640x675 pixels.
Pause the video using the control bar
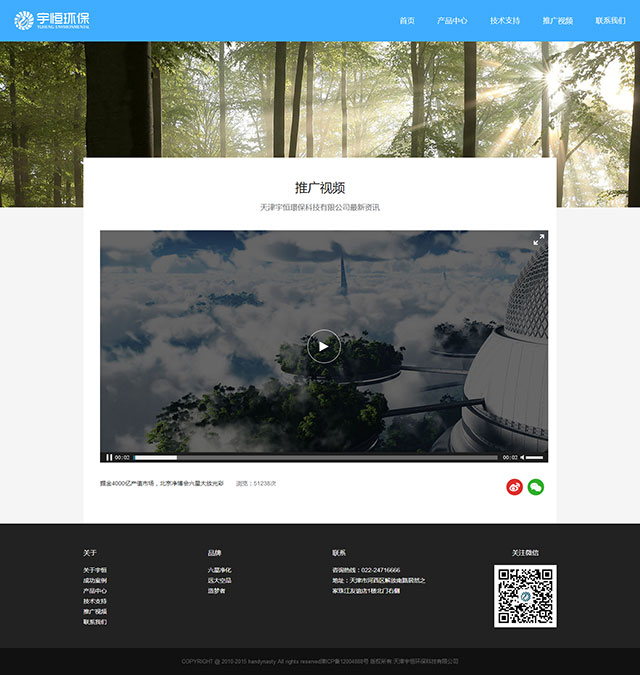click(109, 457)
